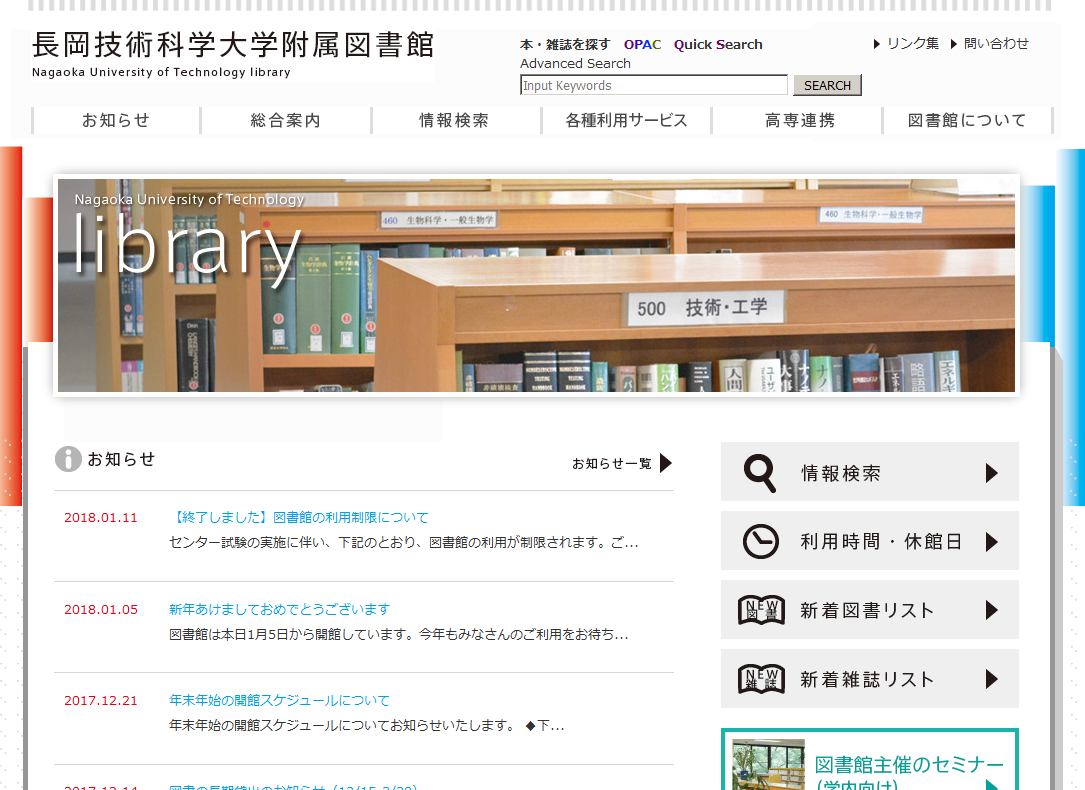The height and width of the screenshot is (790, 1085).
Task: Open notice 【終了しました】図書館の利用制限について
Action: point(299,517)
